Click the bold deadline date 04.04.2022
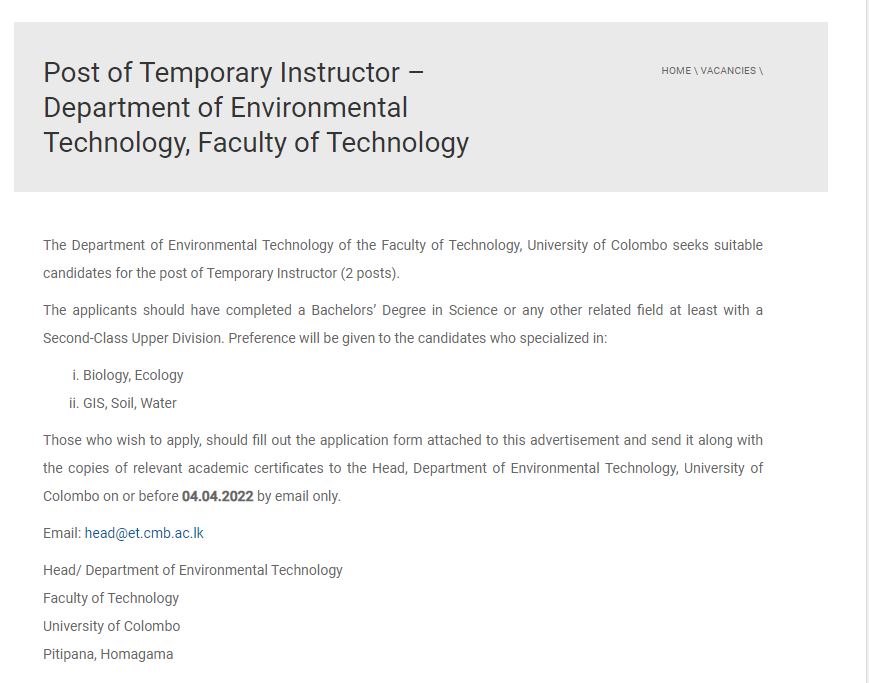 [x=217, y=496]
